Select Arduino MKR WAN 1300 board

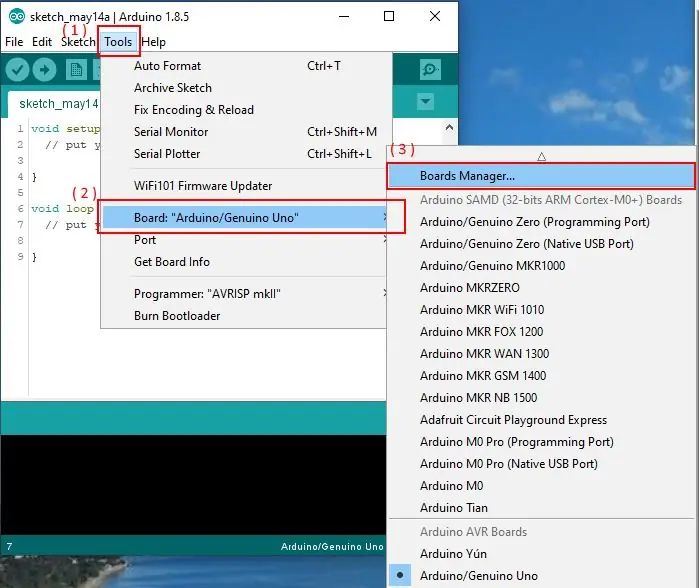point(541,354)
